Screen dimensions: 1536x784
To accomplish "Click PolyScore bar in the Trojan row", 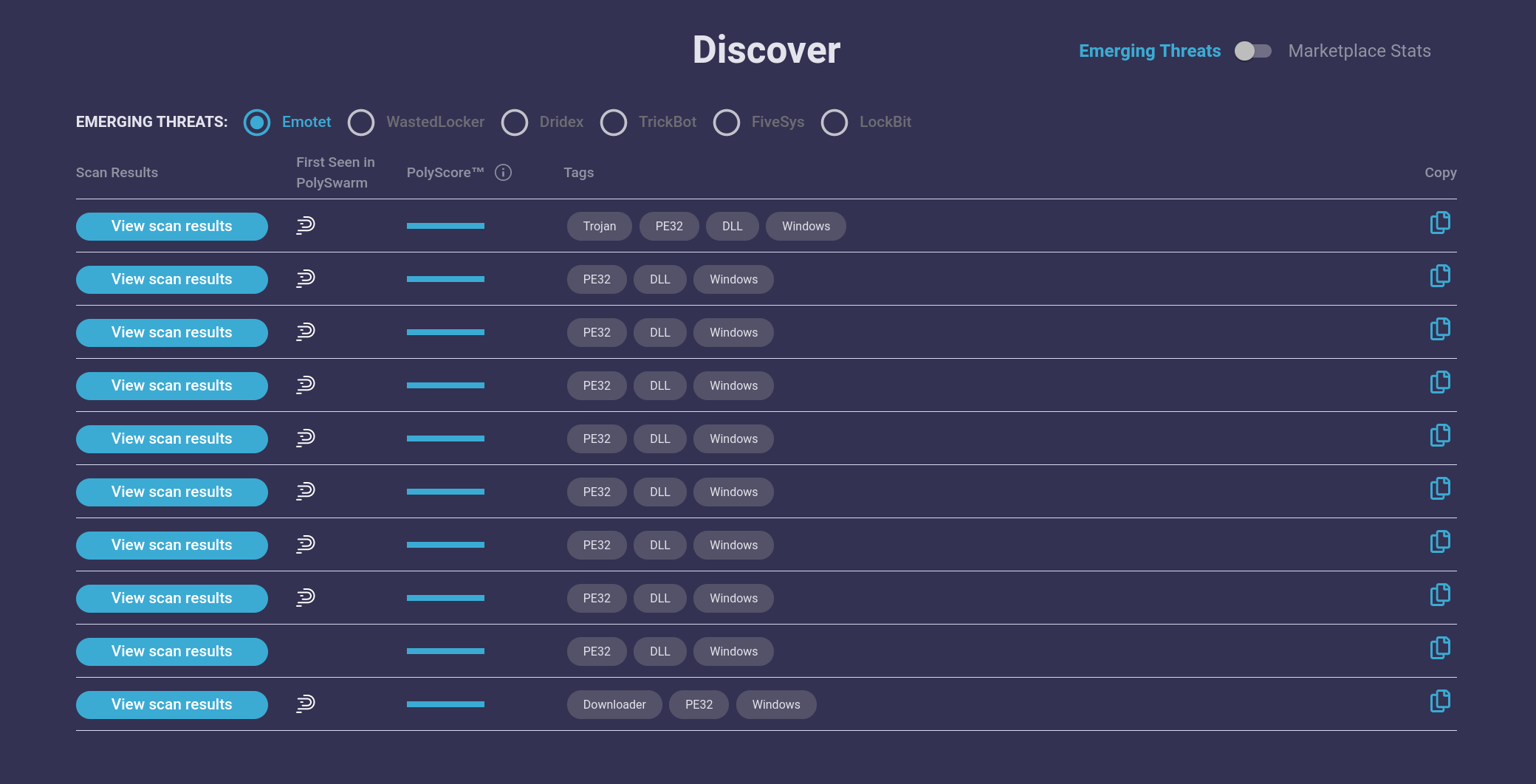I will point(445,226).
